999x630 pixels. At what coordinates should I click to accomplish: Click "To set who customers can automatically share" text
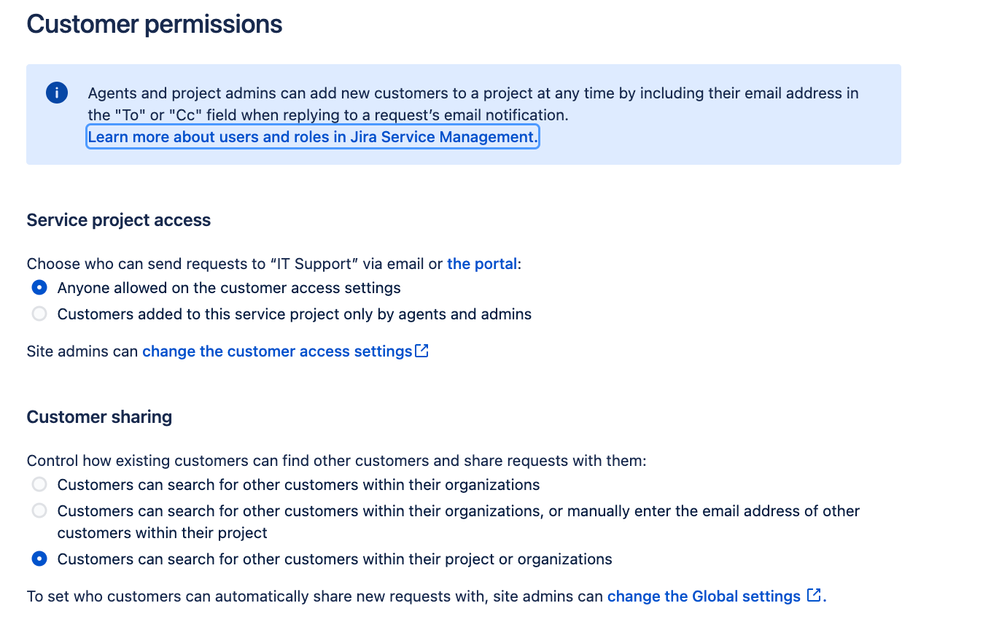coord(314,596)
